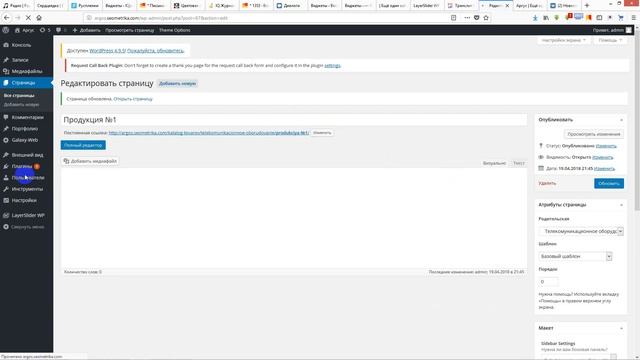Screen dimensions: 640x360
Task: Open the page actions three-dots menu
Action: tap(467, 18)
